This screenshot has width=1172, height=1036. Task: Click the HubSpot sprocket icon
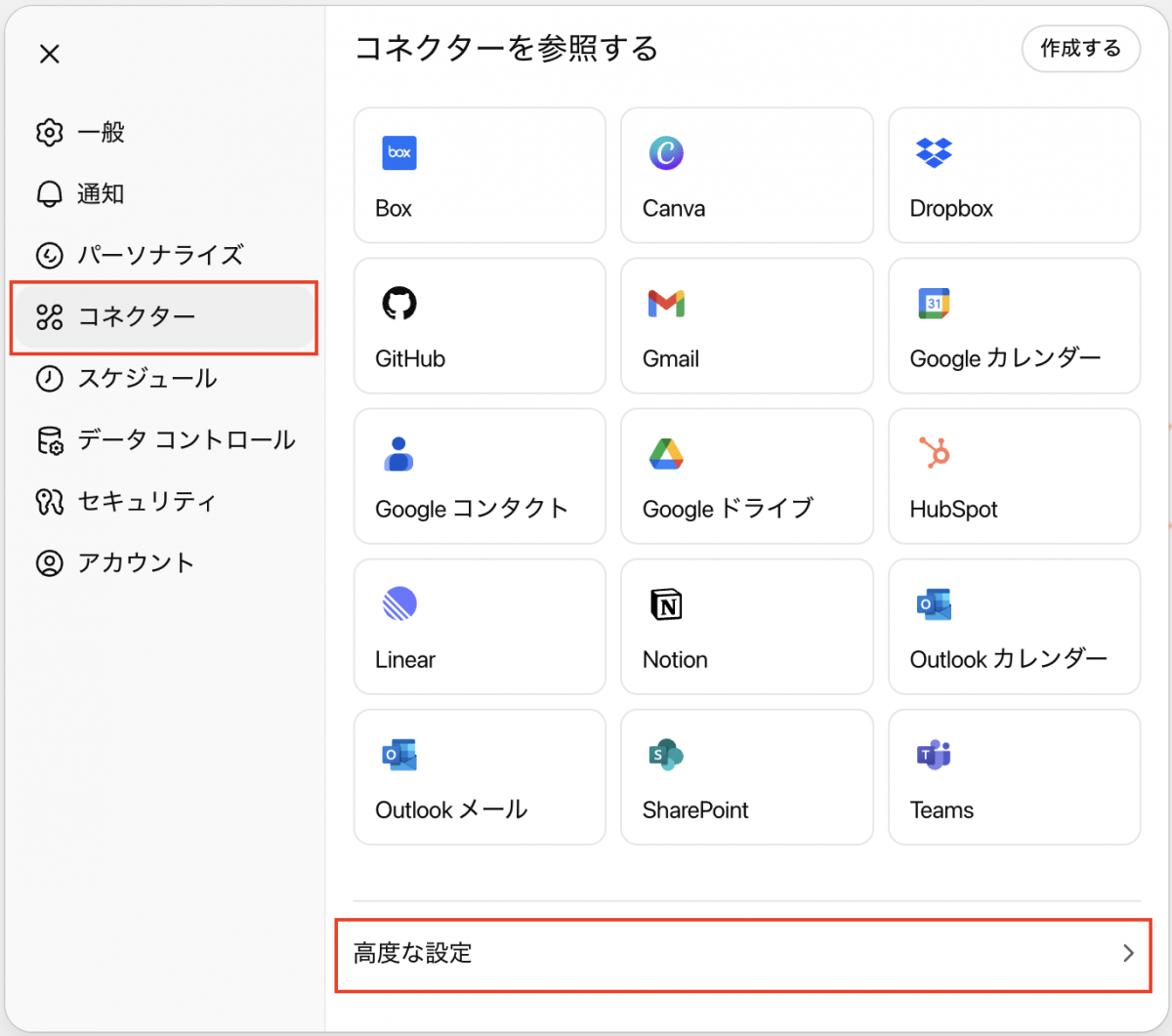click(935, 453)
